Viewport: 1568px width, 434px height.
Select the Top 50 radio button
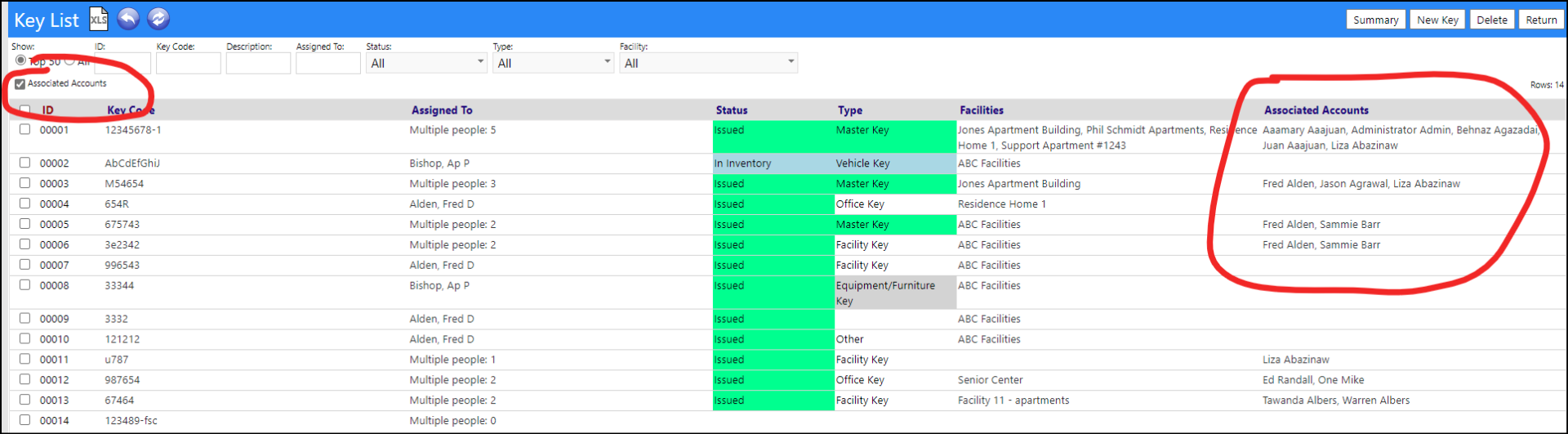click(x=21, y=60)
